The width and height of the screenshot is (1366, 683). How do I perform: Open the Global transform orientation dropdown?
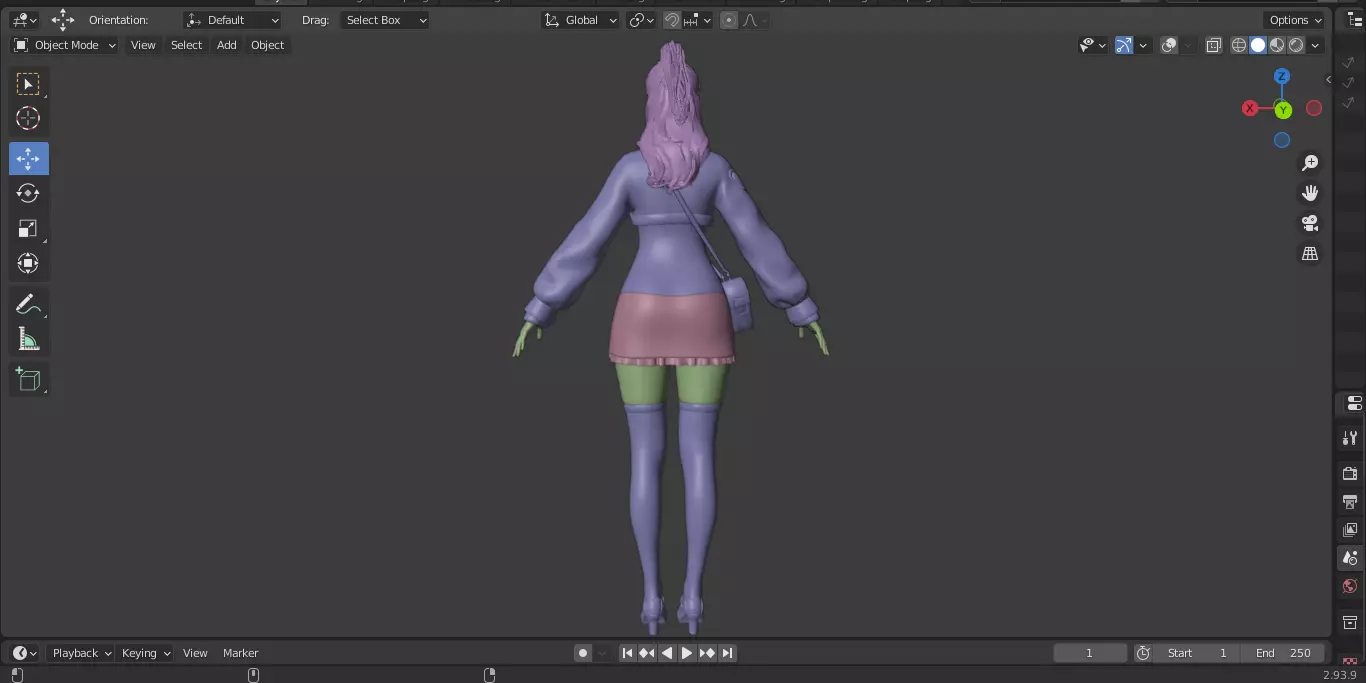pos(580,20)
